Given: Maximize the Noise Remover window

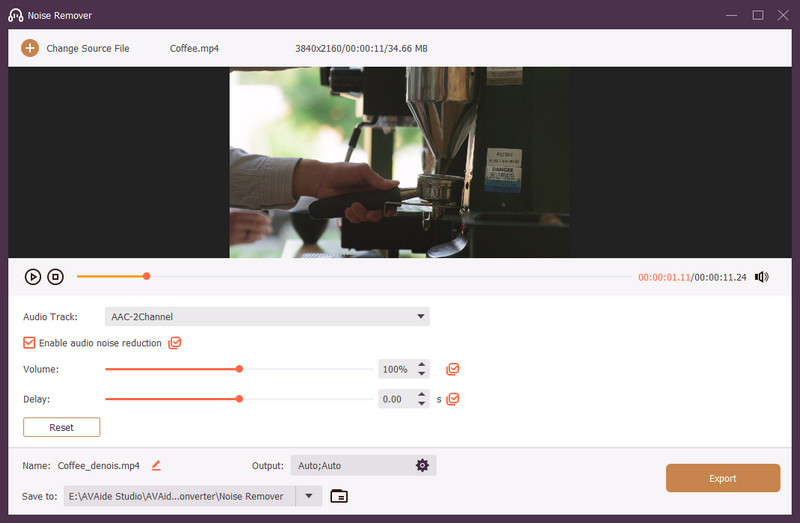Looking at the screenshot, I should [758, 15].
